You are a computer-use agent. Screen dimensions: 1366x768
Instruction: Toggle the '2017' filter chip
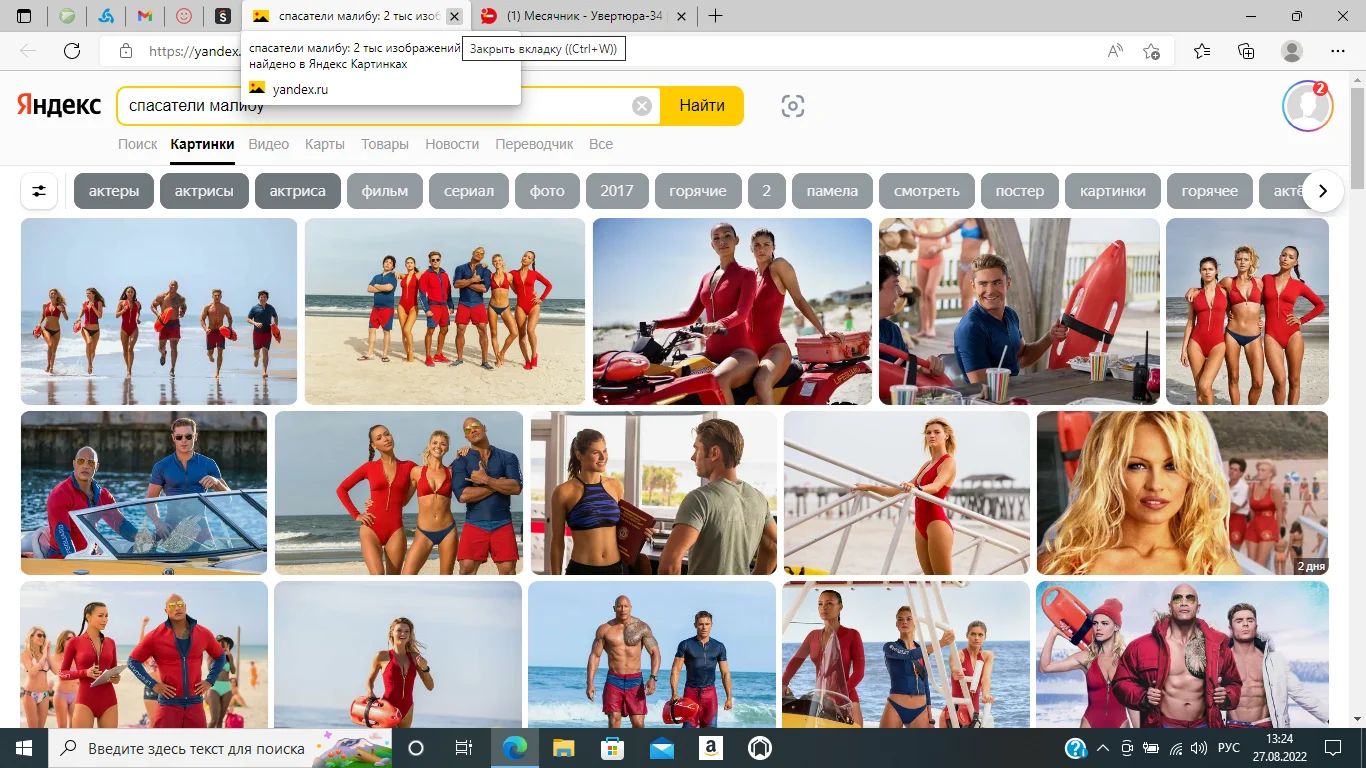[x=617, y=190]
